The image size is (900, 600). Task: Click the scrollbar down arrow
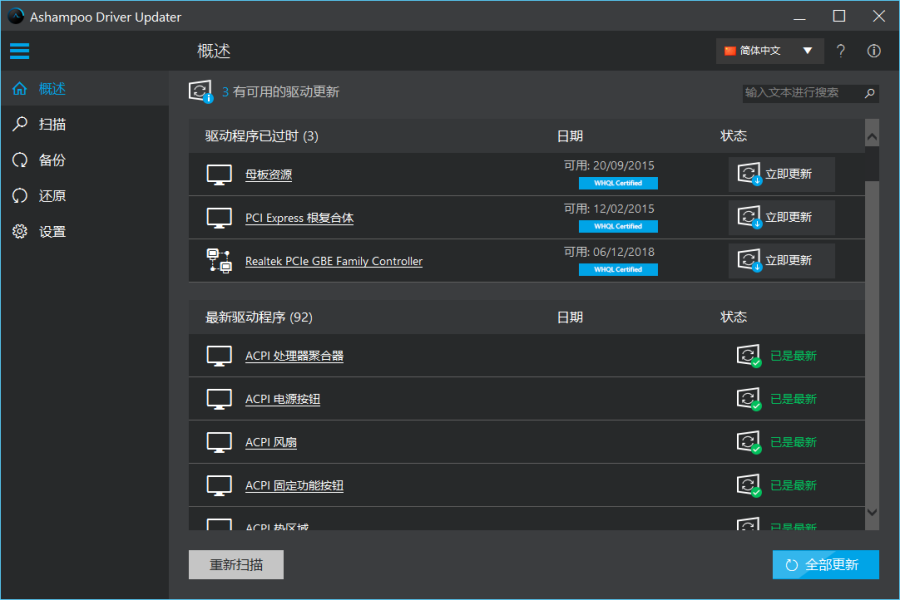(872, 512)
